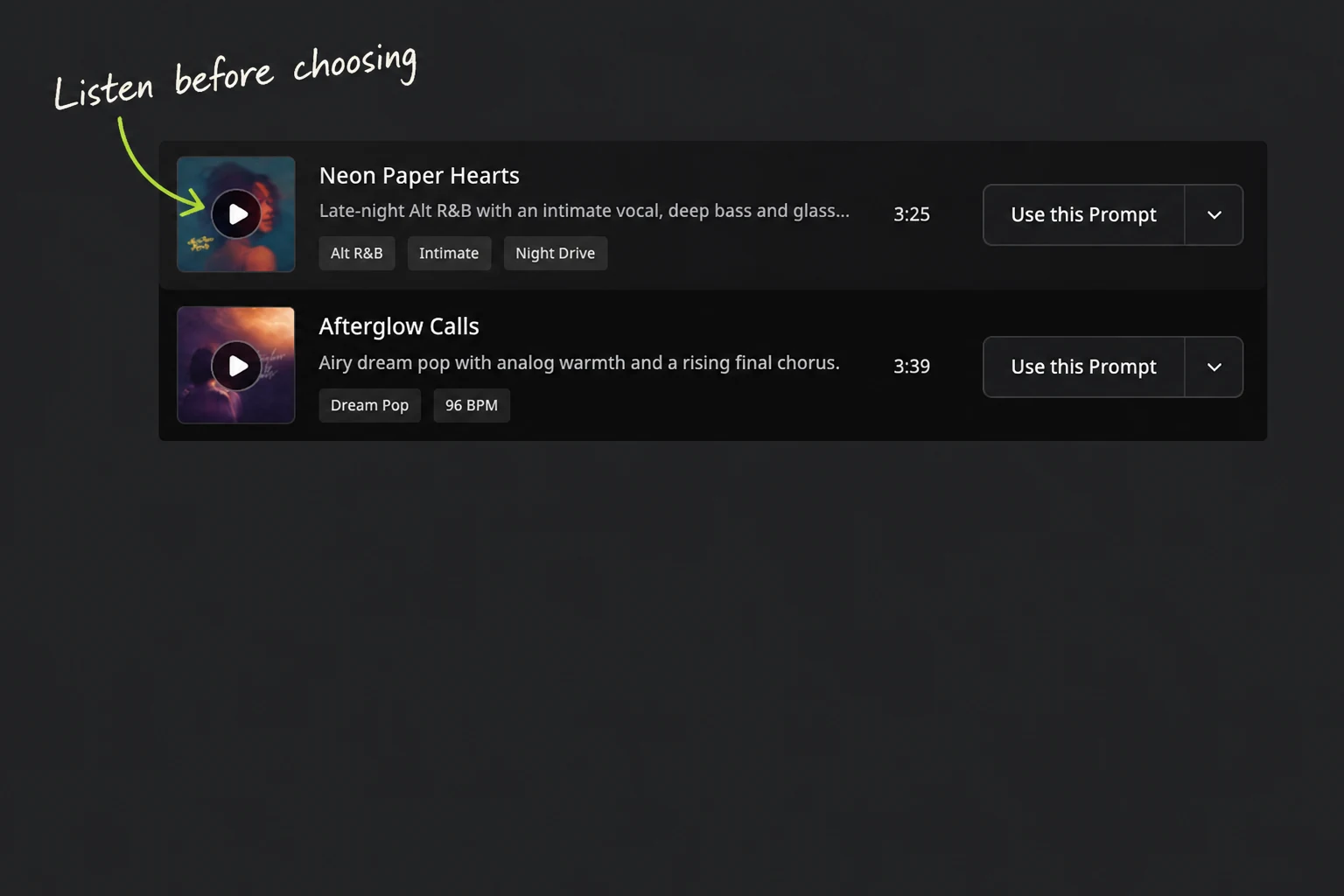
Task: Play the Neon Paper Hearts preview
Action: pos(236,214)
